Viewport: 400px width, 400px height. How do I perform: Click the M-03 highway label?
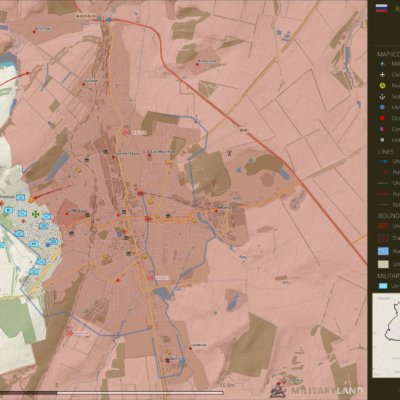click(243, 129)
